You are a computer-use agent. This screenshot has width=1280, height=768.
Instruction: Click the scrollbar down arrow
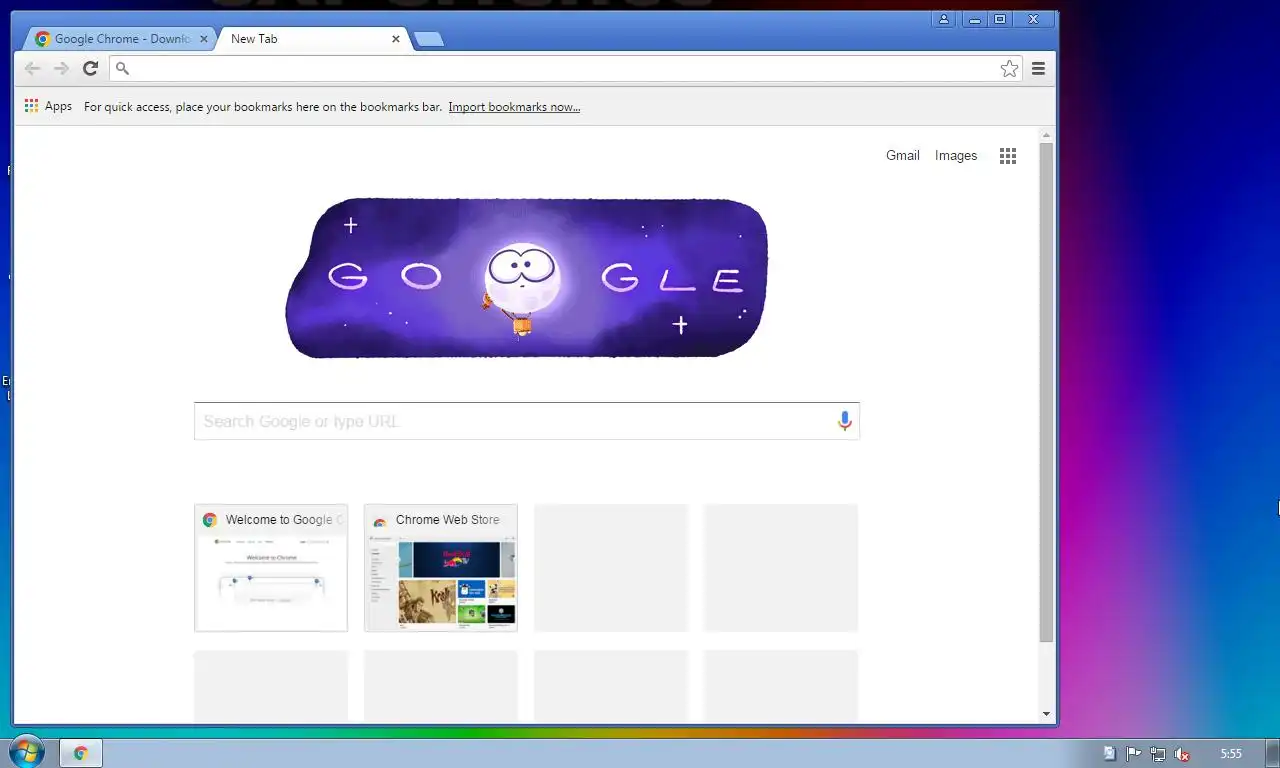click(x=1046, y=714)
